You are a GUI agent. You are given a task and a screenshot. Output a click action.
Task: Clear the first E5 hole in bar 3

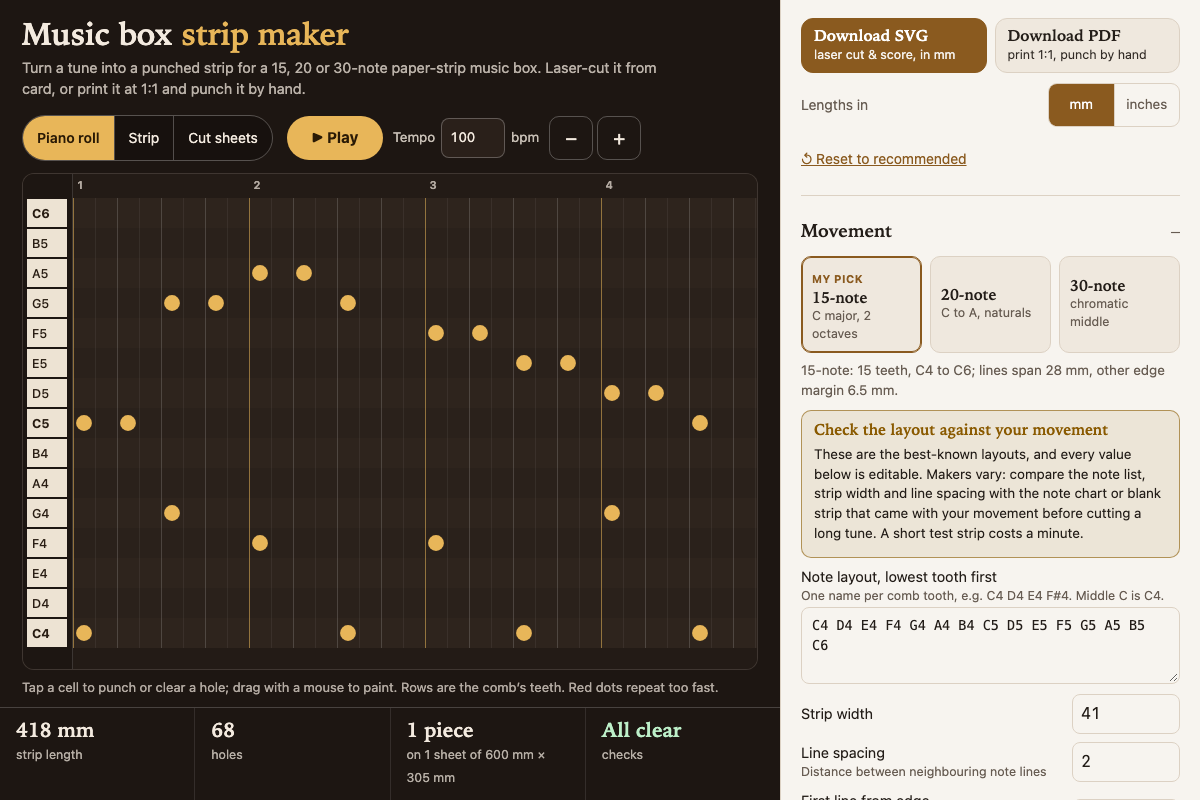[524, 363]
